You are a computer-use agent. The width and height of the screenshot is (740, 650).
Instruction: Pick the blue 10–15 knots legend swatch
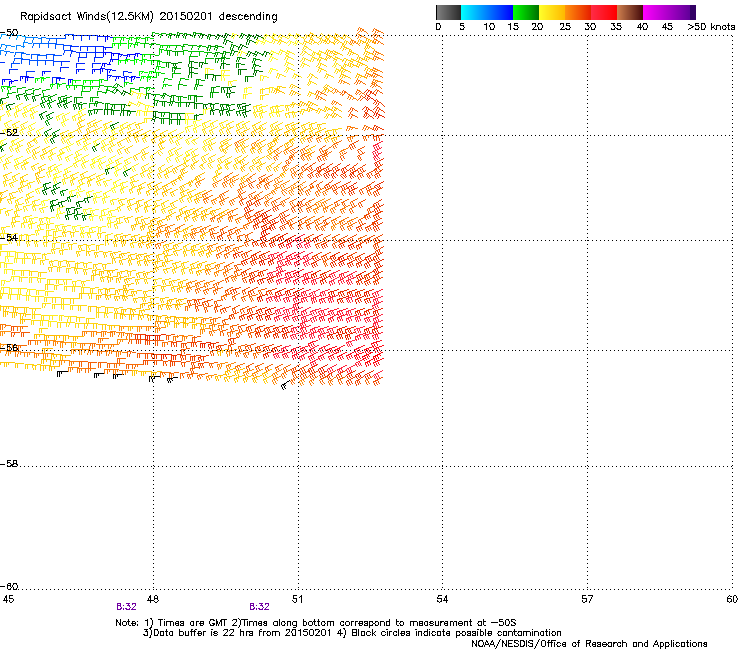click(x=500, y=12)
